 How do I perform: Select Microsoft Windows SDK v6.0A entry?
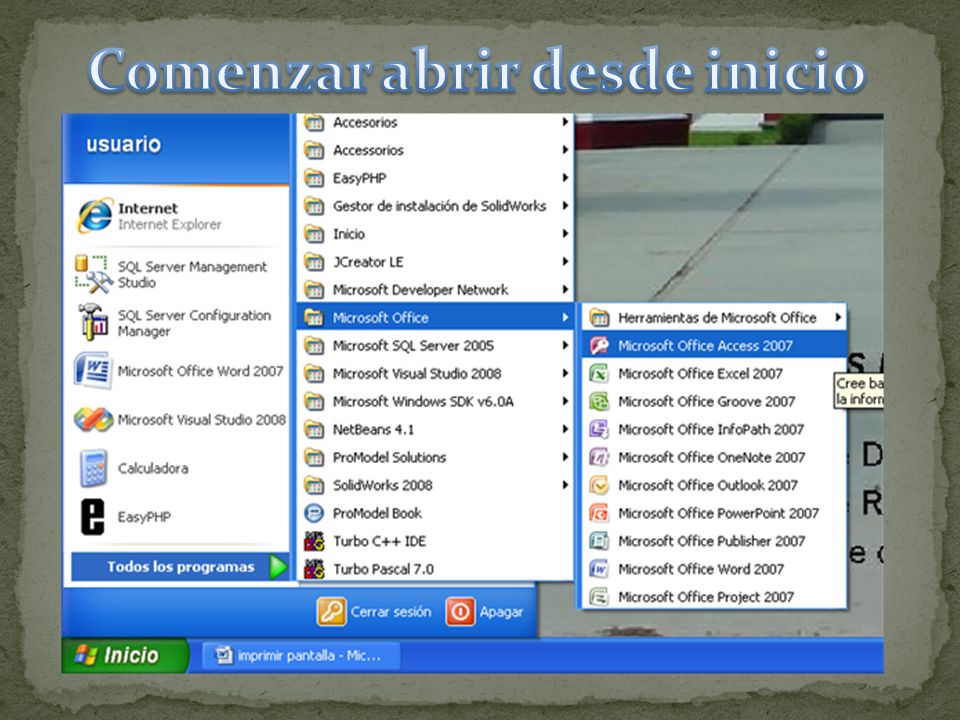click(435, 402)
